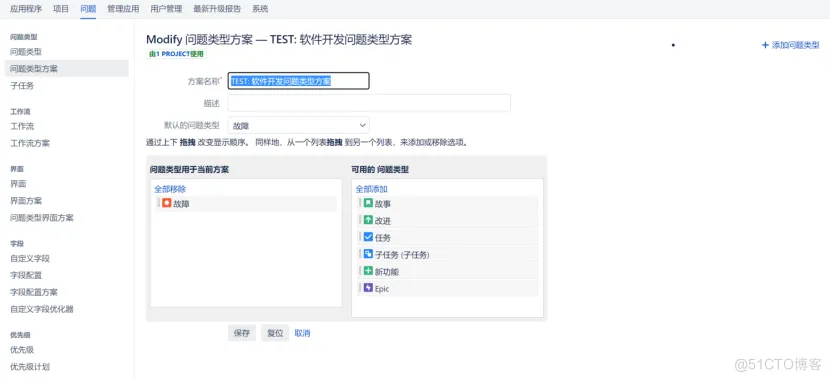Open 工作流方案 in the sidebar
This screenshot has width=831, height=381.
pos(30,143)
